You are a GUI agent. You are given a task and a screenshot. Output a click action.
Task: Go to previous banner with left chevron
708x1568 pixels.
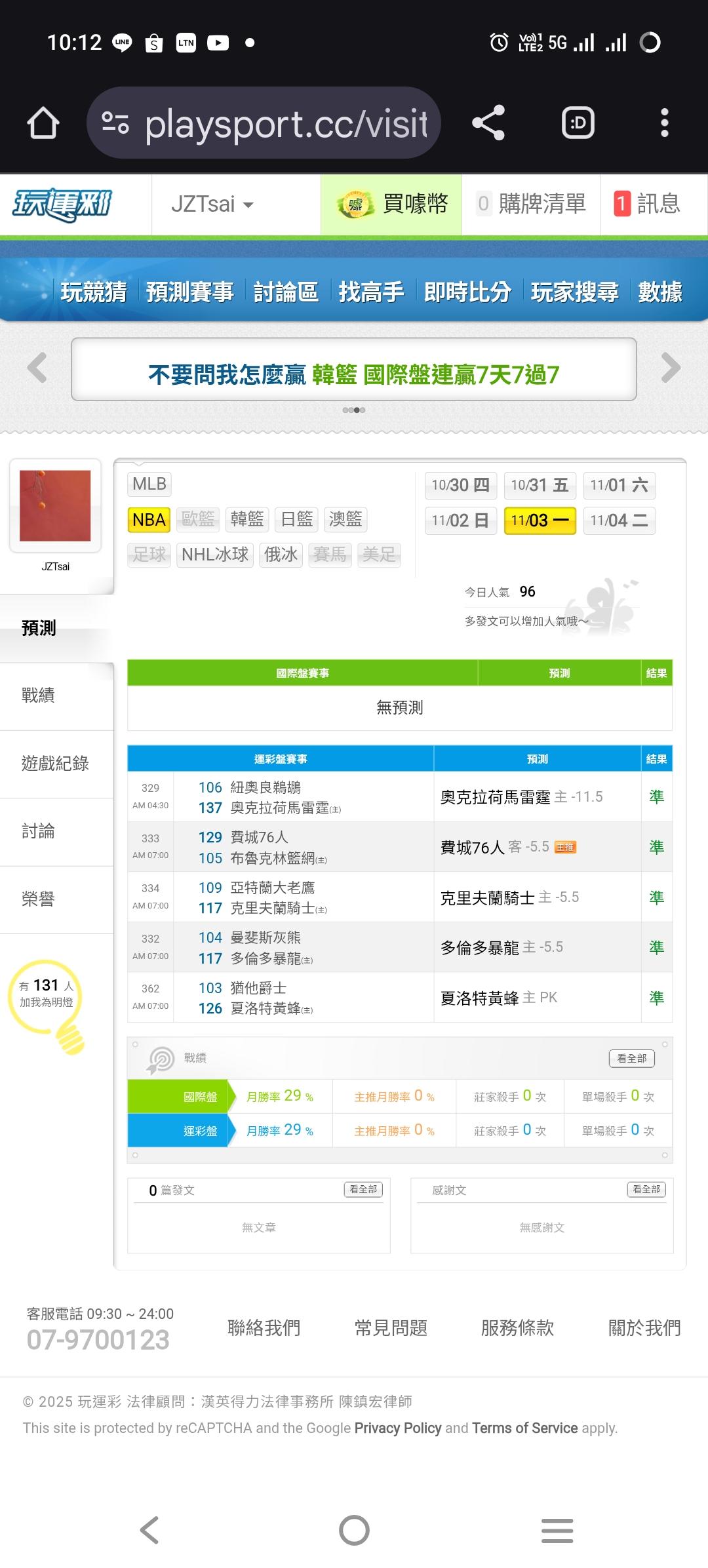(37, 368)
